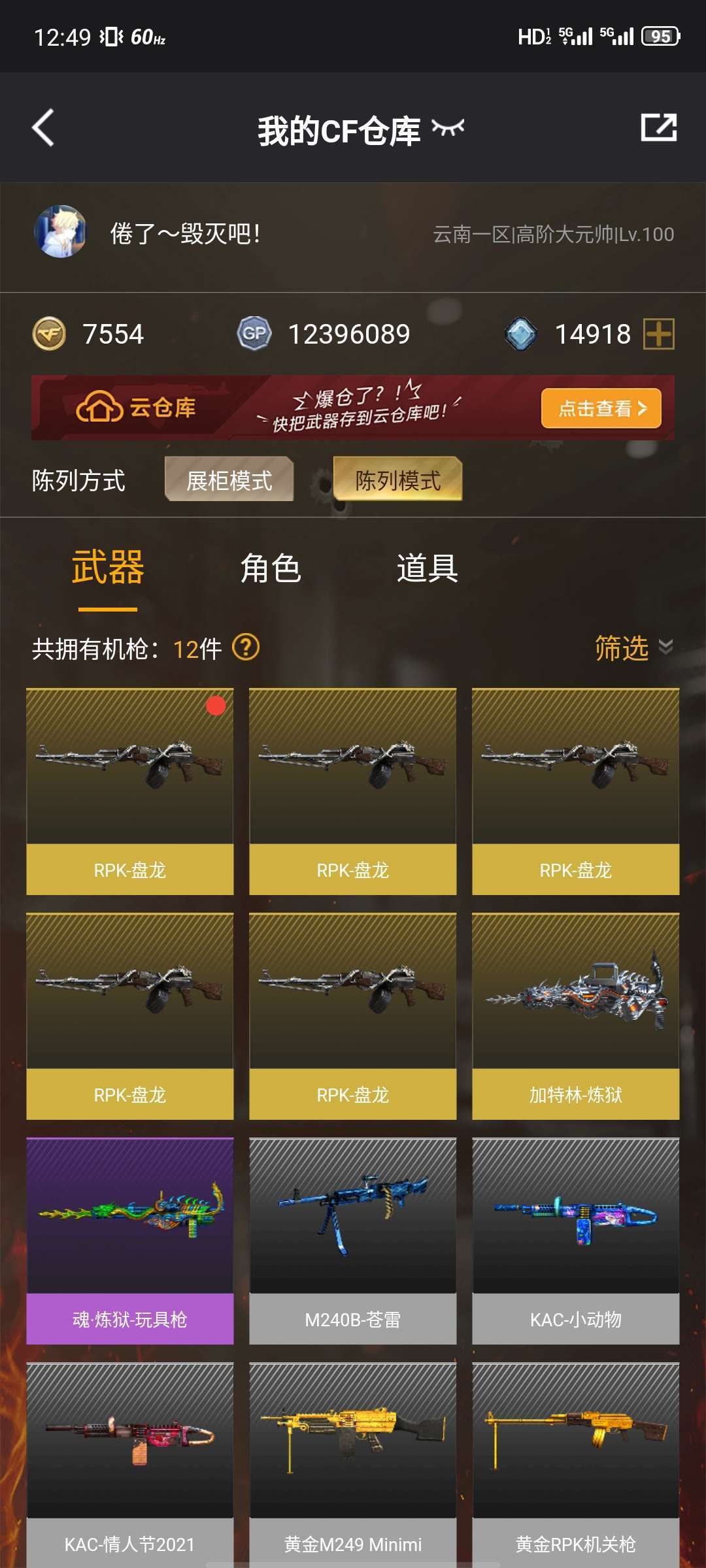The image size is (706, 1568).
Task: Tap the user avatar picture
Action: tap(60, 232)
